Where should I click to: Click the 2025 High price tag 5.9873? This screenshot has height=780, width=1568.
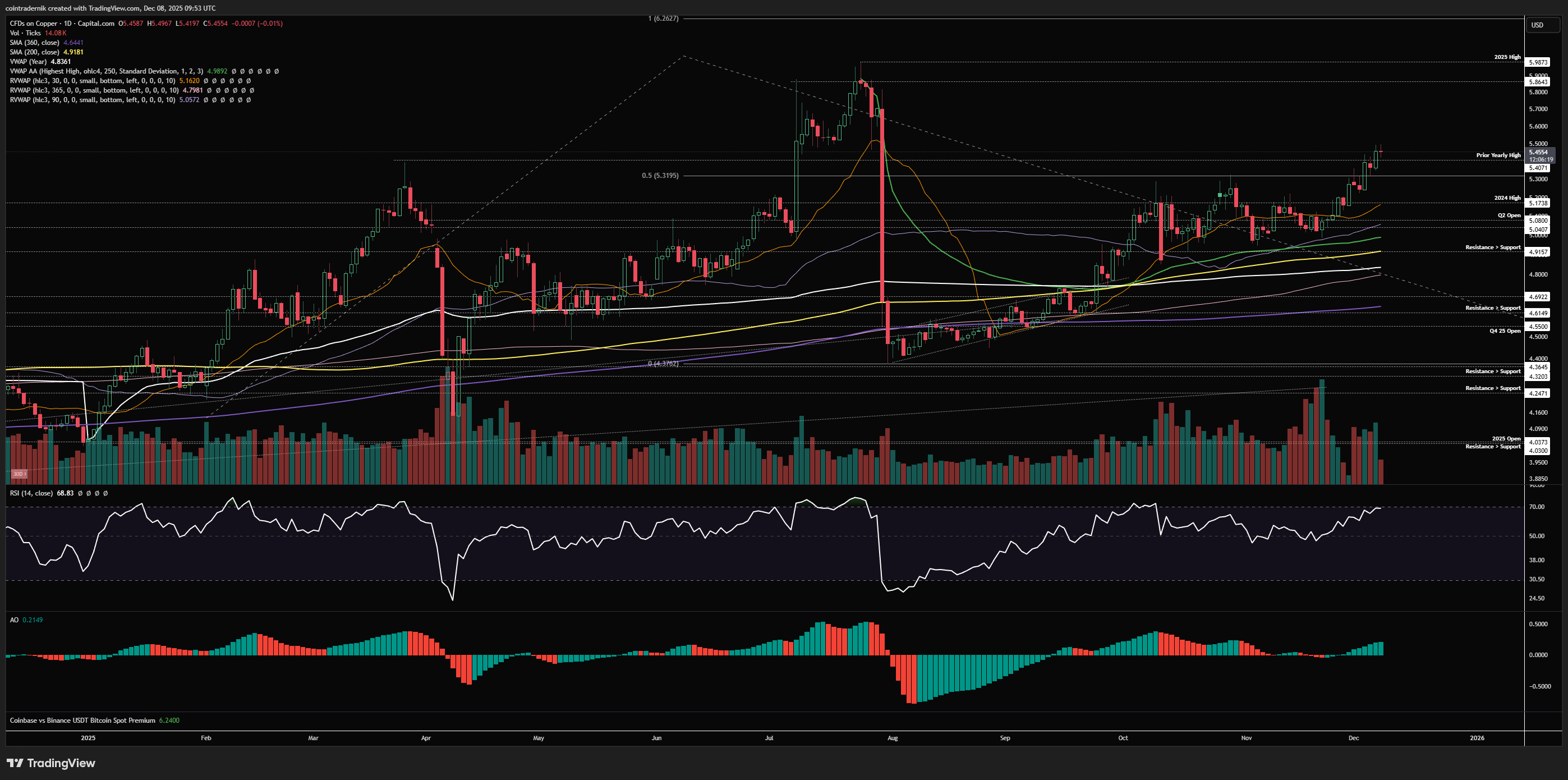click(x=1538, y=62)
